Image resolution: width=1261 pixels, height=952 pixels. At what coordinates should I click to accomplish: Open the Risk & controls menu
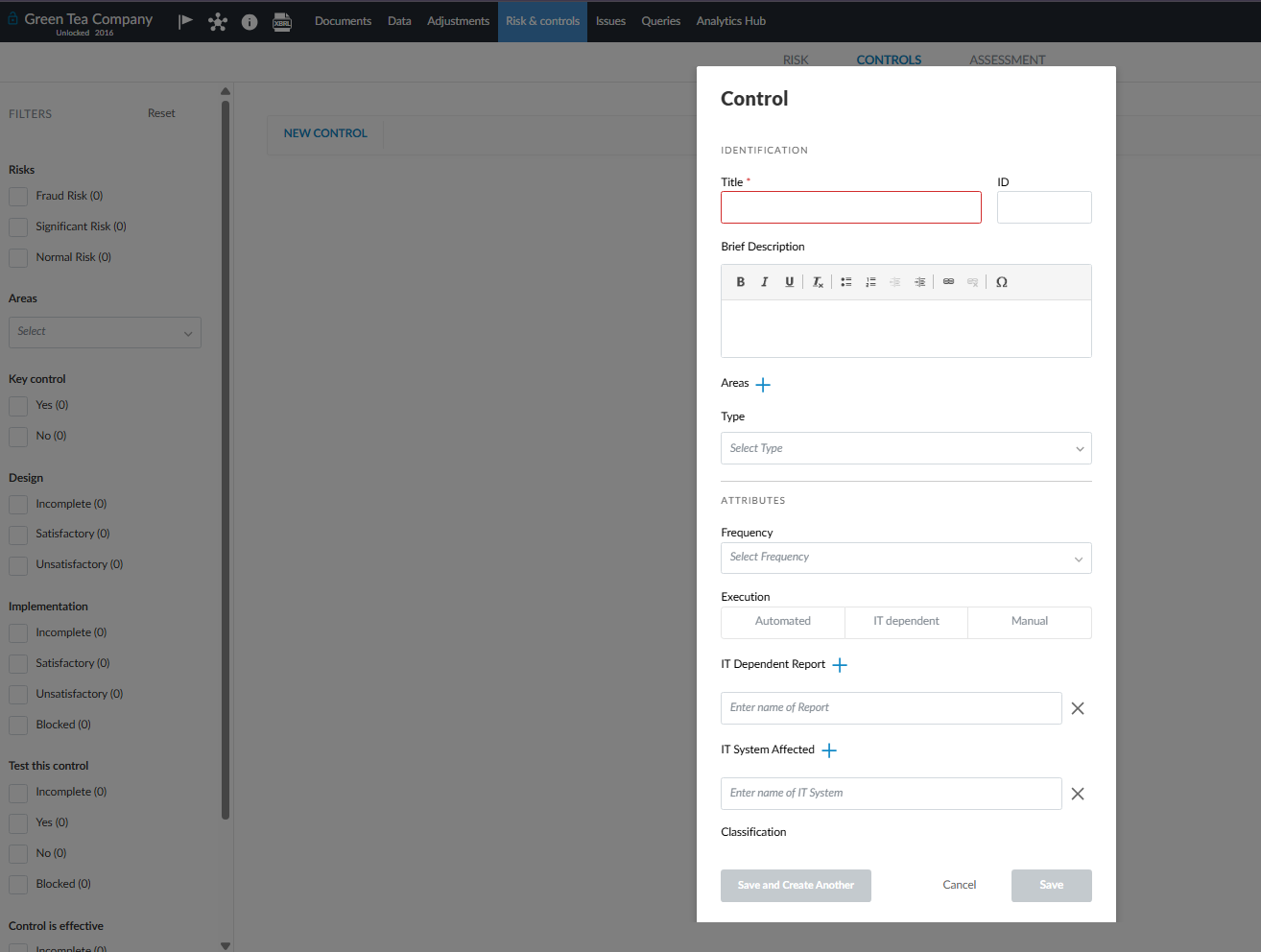pos(542,21)
